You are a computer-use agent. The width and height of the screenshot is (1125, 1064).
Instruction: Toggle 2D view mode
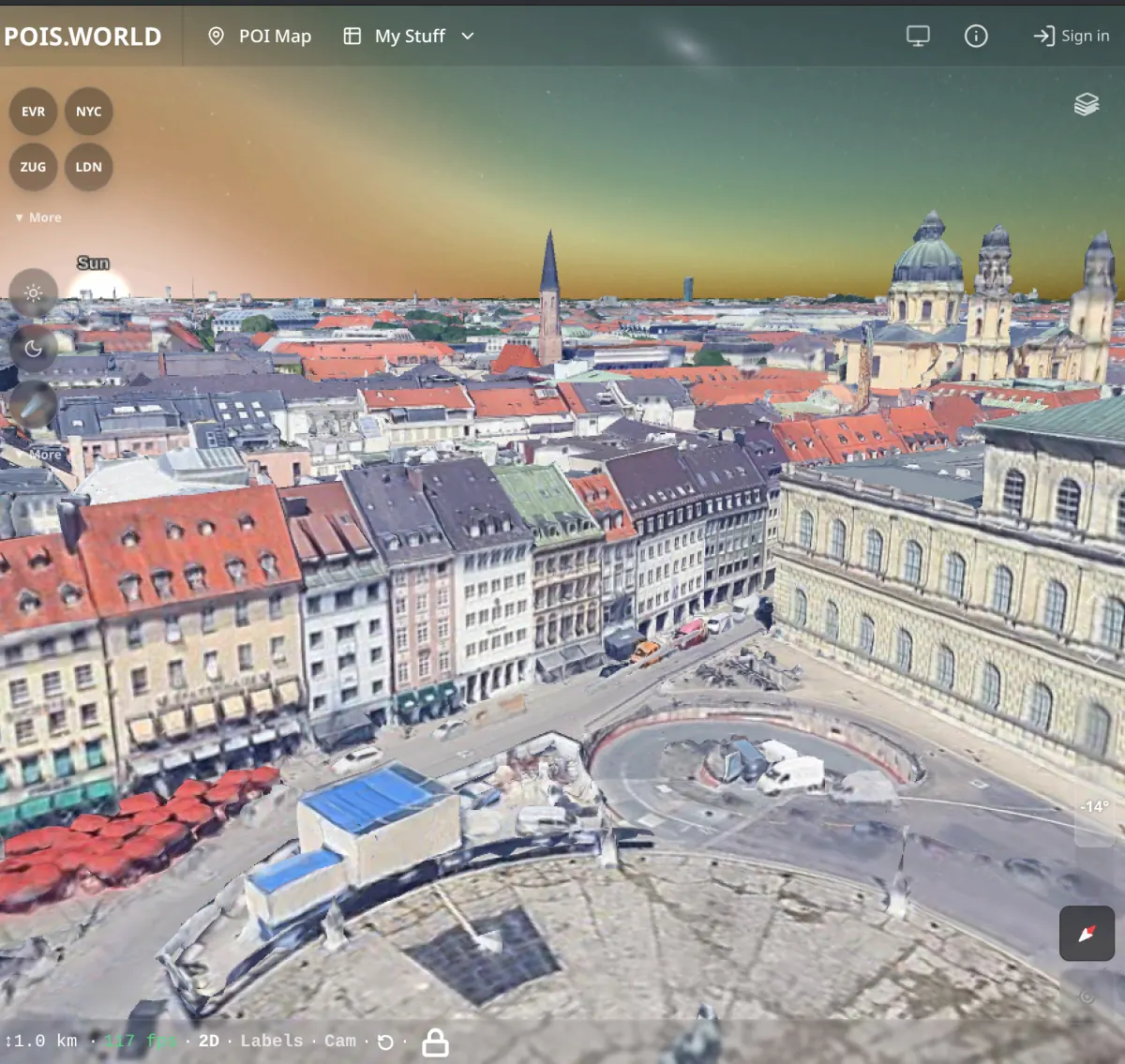pos(209,1041)
